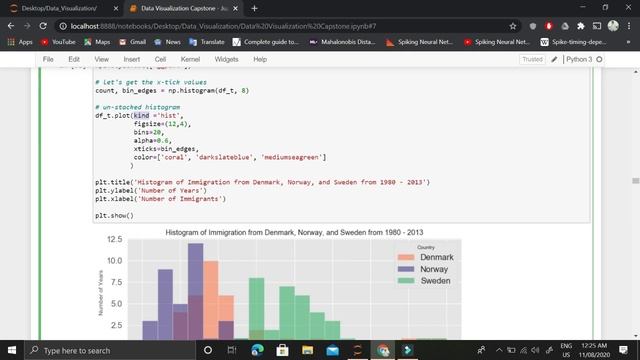The height and width of the screenshot is (360, 640).
Task: Click the pencil edit icon beside Trusted
Action: (554, 59)
